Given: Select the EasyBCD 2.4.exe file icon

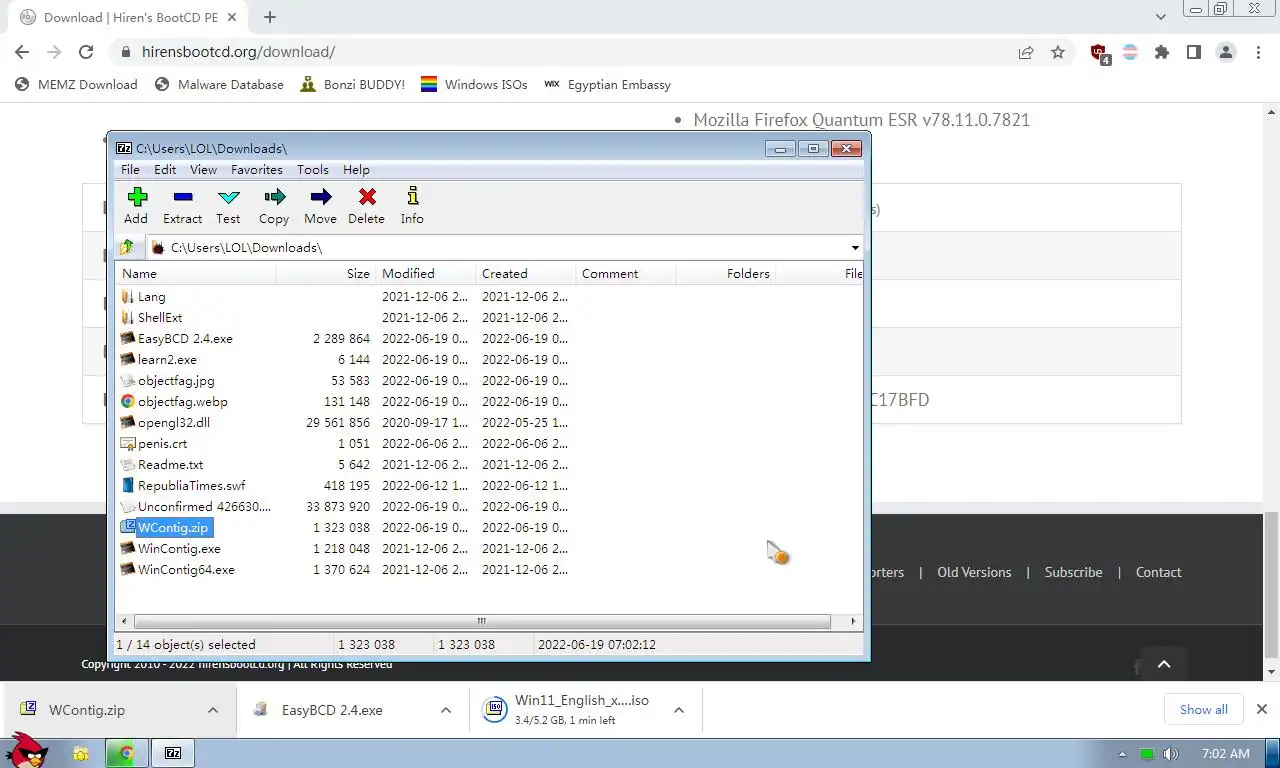Looking at the screenshot, I should [127, 338].
